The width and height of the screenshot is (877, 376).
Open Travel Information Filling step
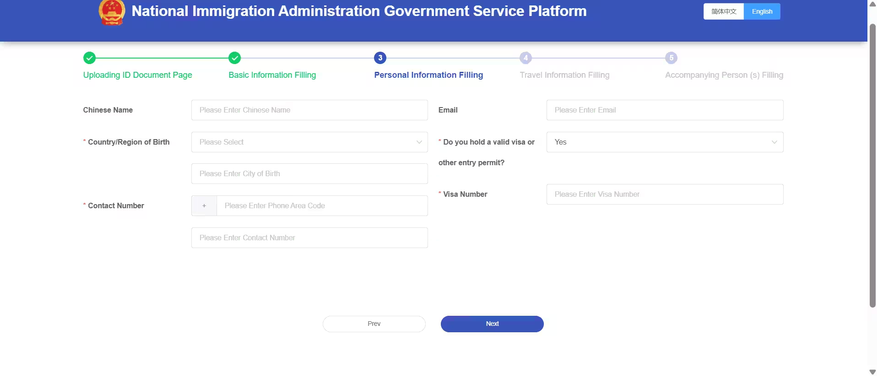[x=564, y=75]
